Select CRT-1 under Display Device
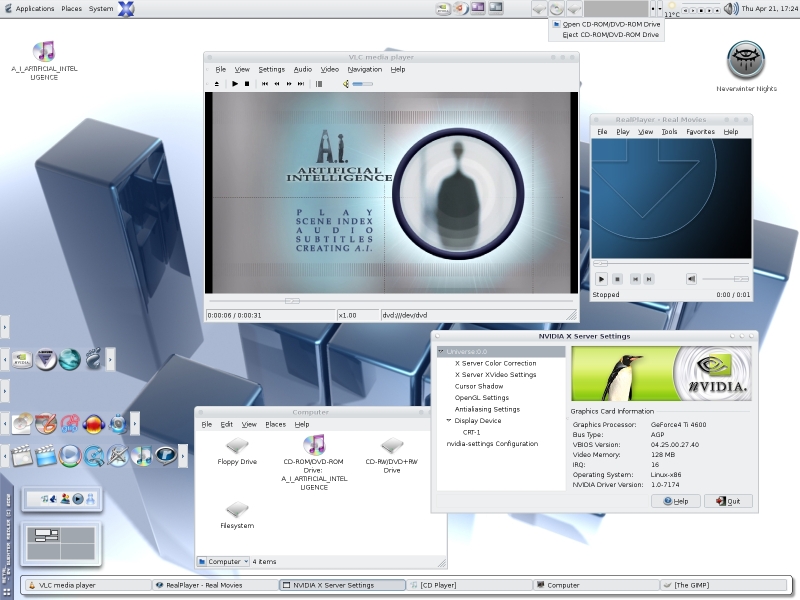This screenshot has width=800, height=600. (x=471, y=432)
